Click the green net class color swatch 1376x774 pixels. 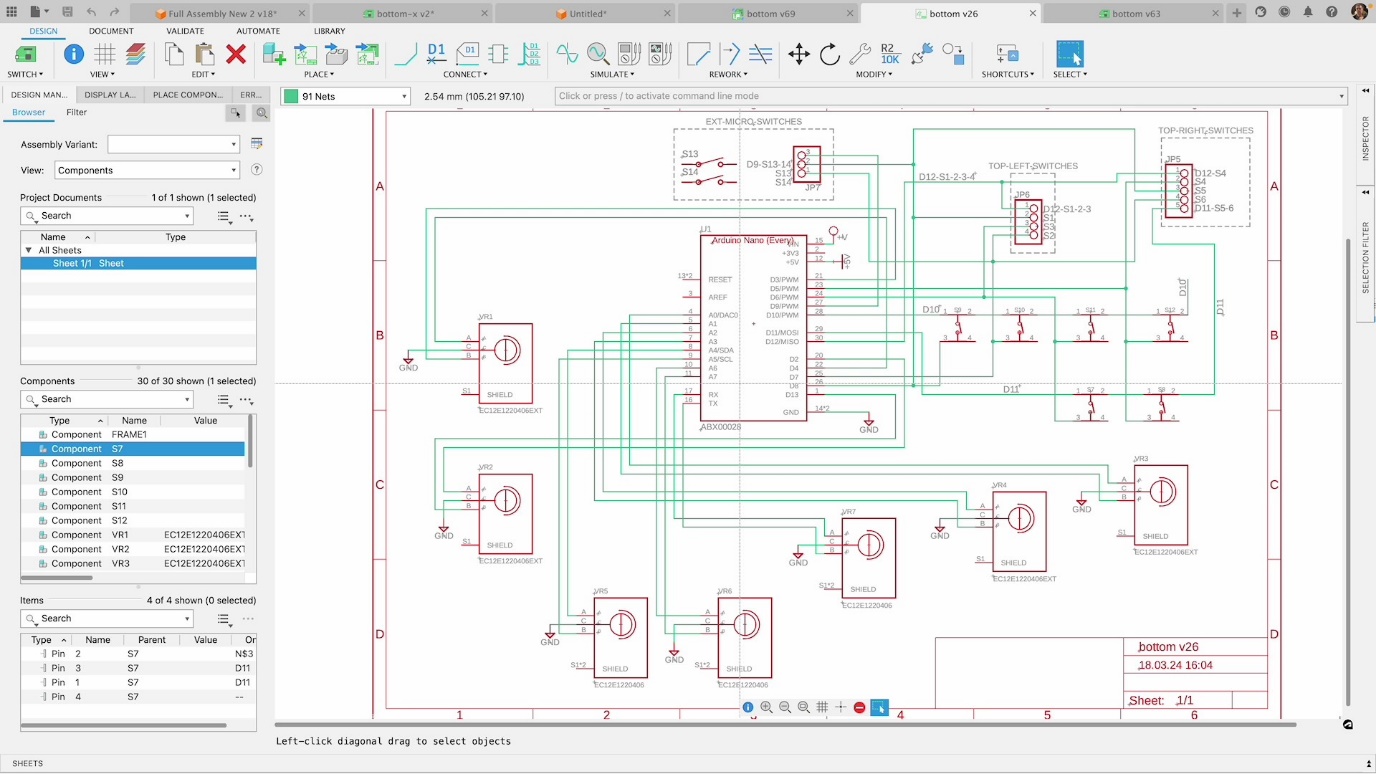click(291, 96)
